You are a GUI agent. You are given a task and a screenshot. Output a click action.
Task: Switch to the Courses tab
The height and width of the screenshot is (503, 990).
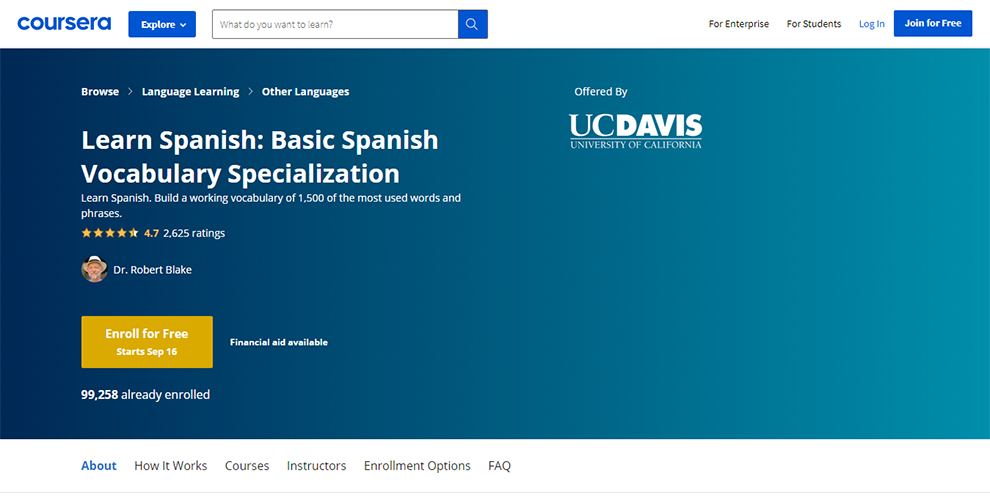(247, 466)
